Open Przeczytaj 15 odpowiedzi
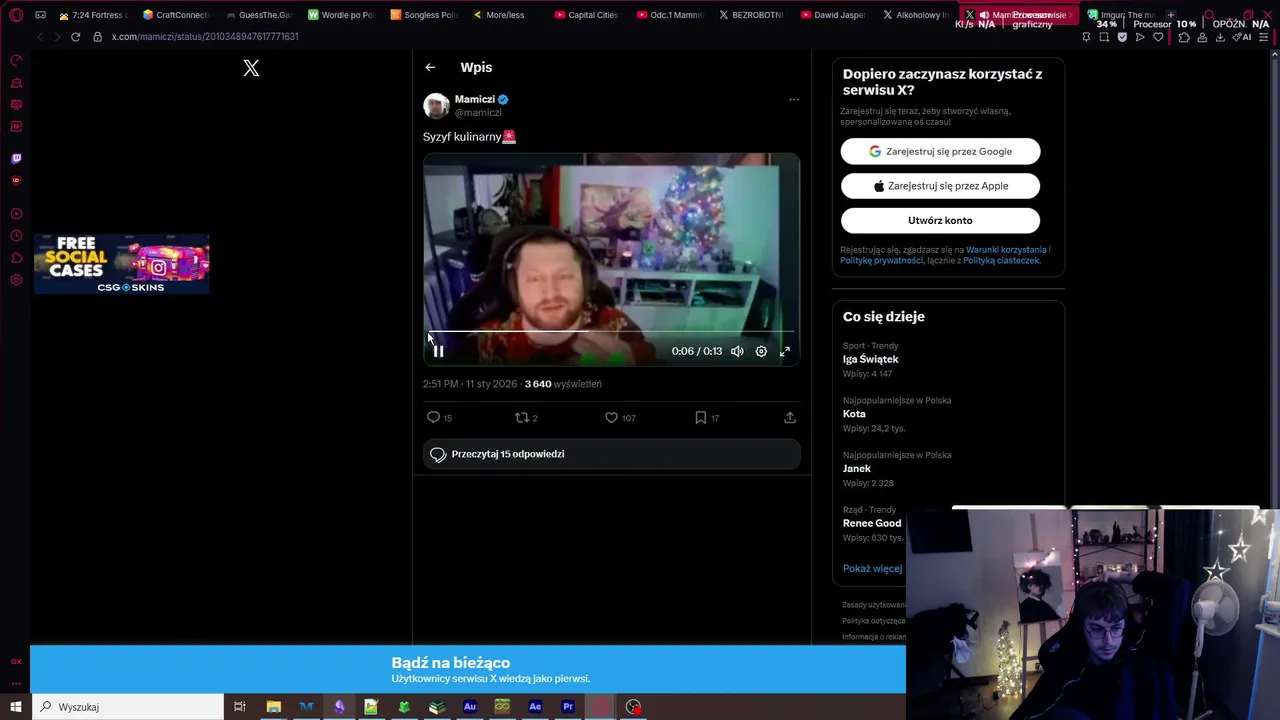The image size is (1280, 720). (x=611, y=454)
